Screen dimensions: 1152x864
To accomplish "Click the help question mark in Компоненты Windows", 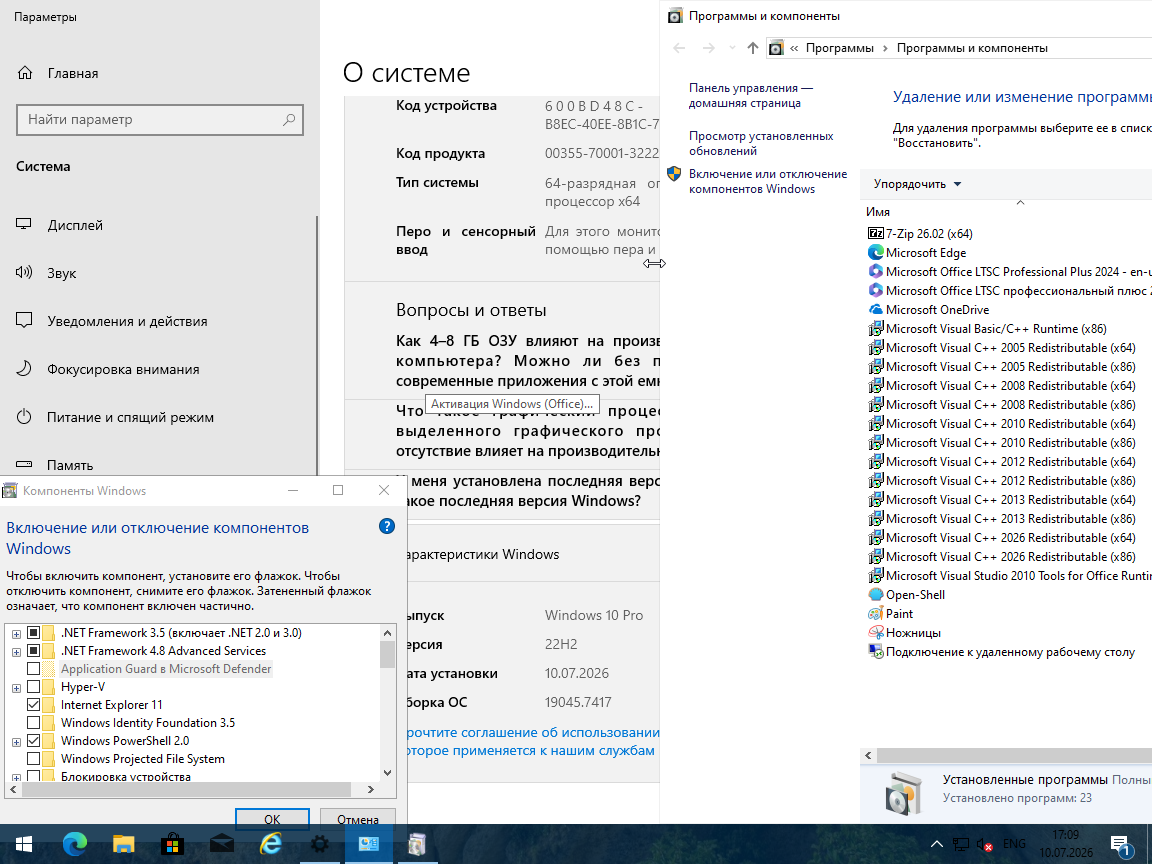I will (387, 526).
